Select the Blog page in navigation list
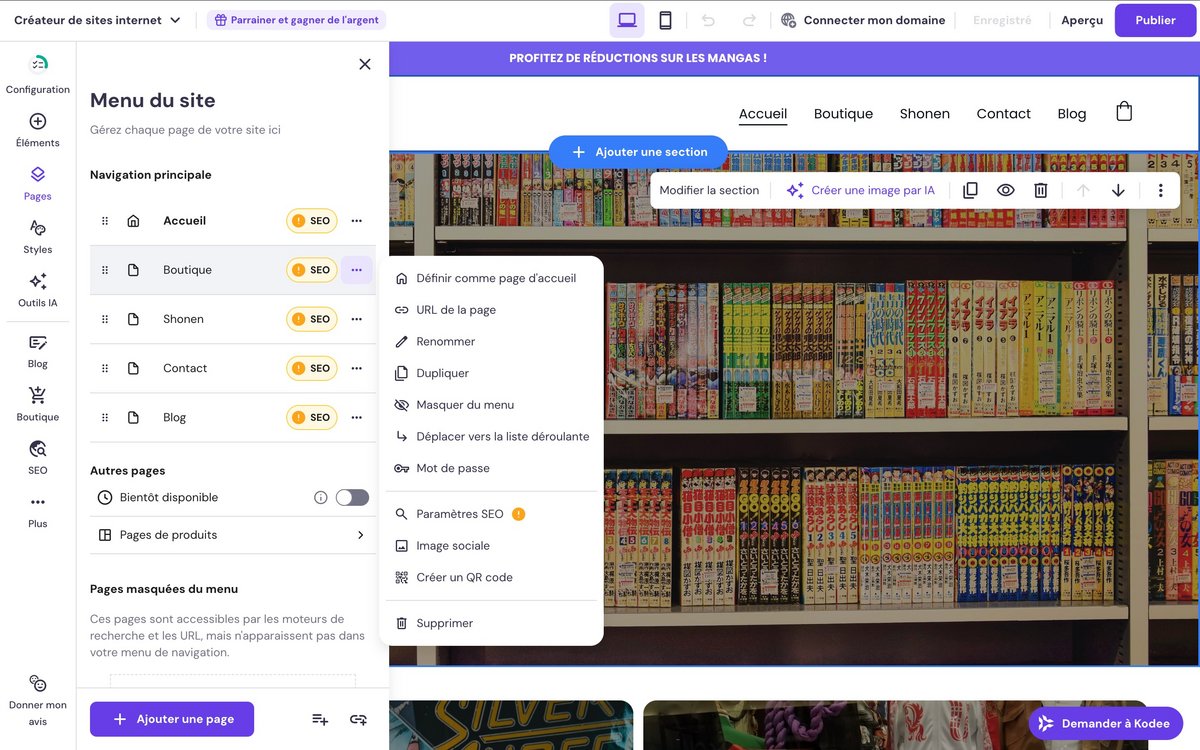This screenshot has height=750, width=1200. [x=175, y=417]
